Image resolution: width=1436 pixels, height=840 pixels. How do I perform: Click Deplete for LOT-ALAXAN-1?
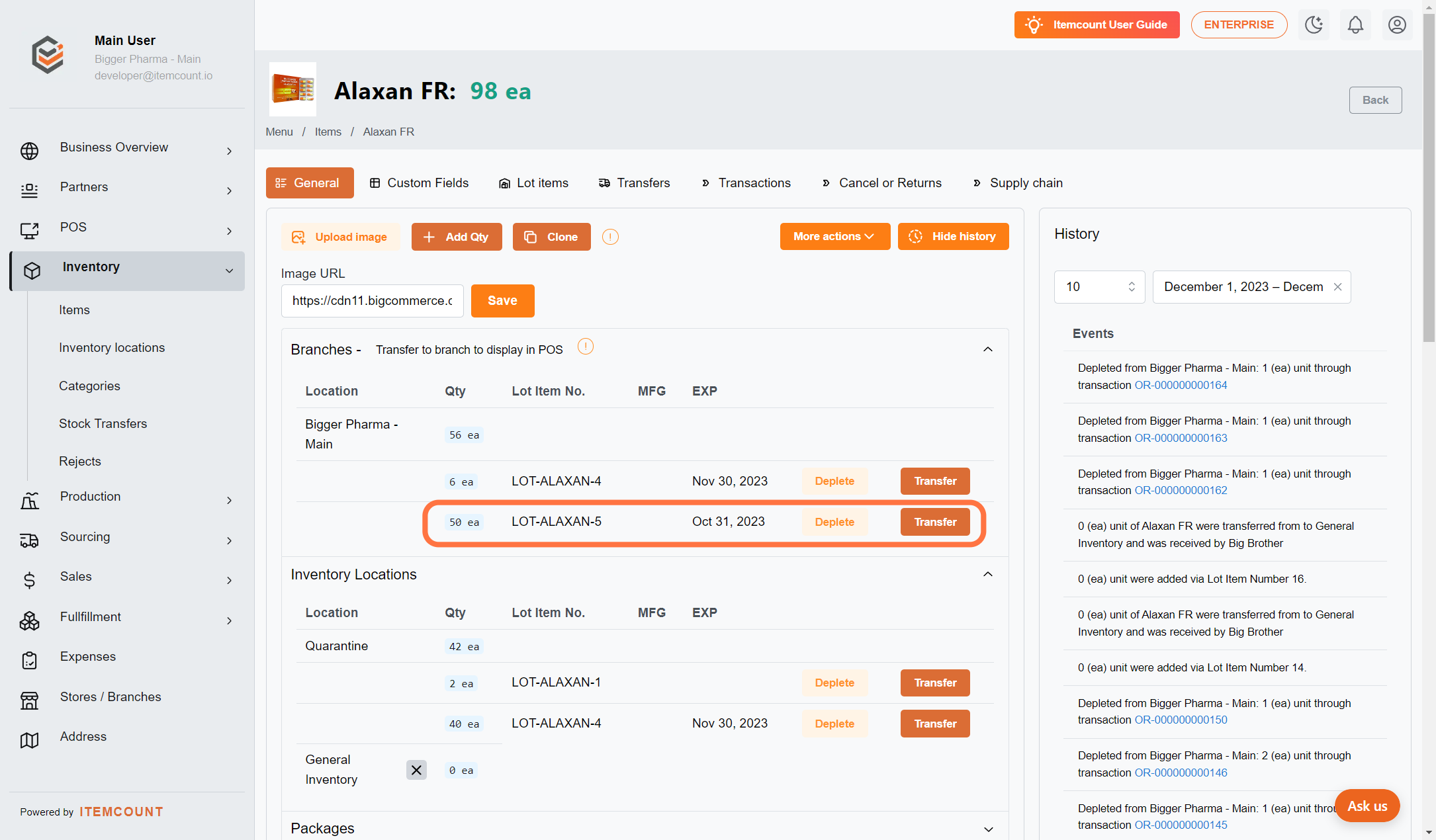click(x=834, y=683)
